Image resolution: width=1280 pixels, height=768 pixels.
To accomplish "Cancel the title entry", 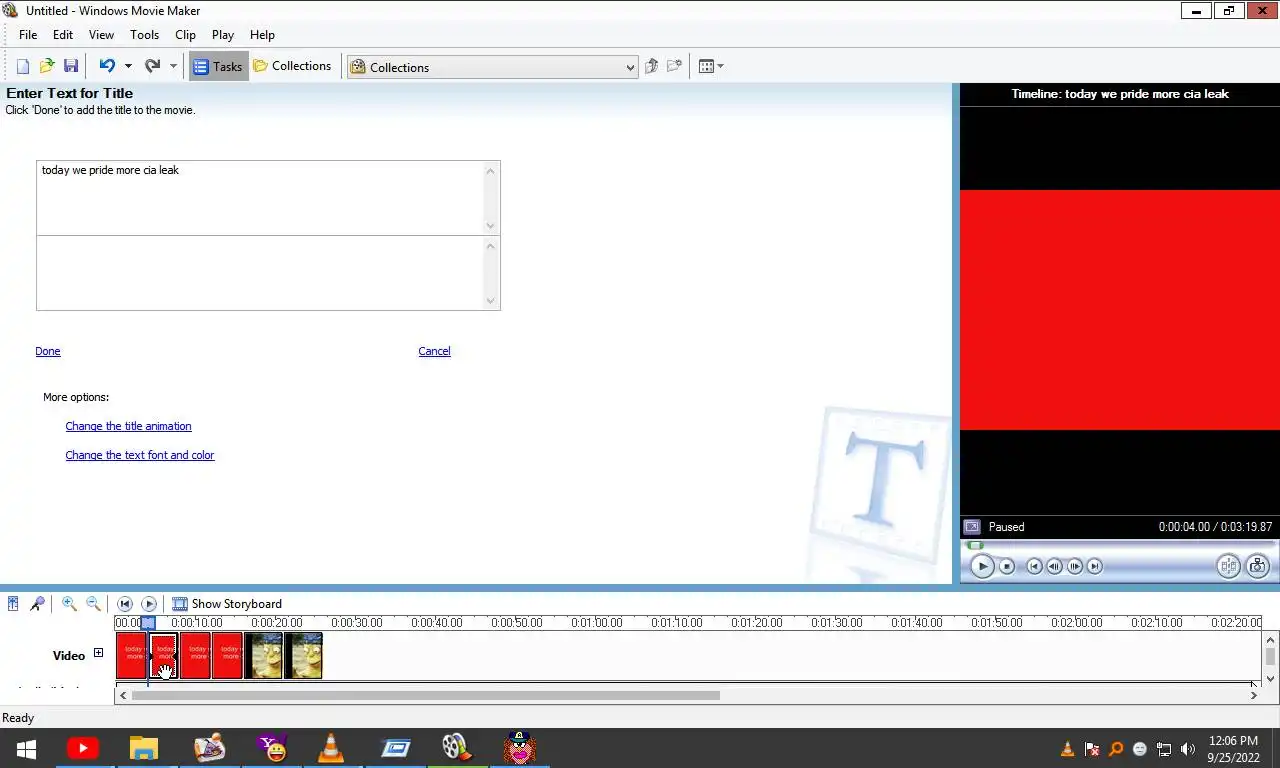I will (x=434, y=351).
